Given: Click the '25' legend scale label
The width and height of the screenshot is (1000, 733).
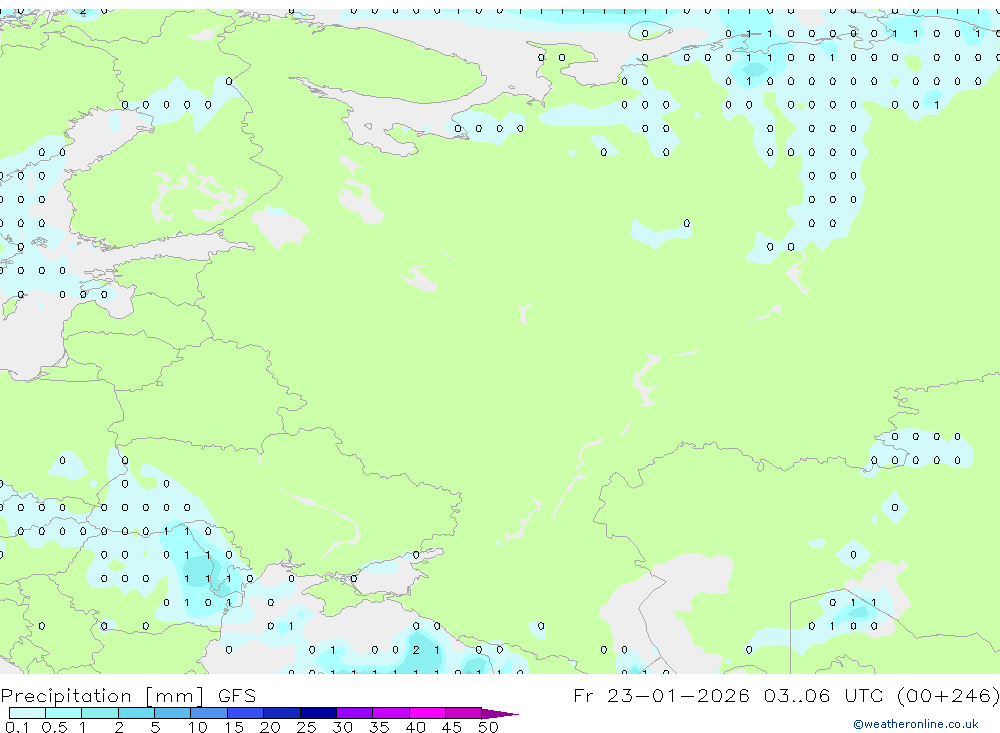Looking at the screenshot, I should [306, 727].
